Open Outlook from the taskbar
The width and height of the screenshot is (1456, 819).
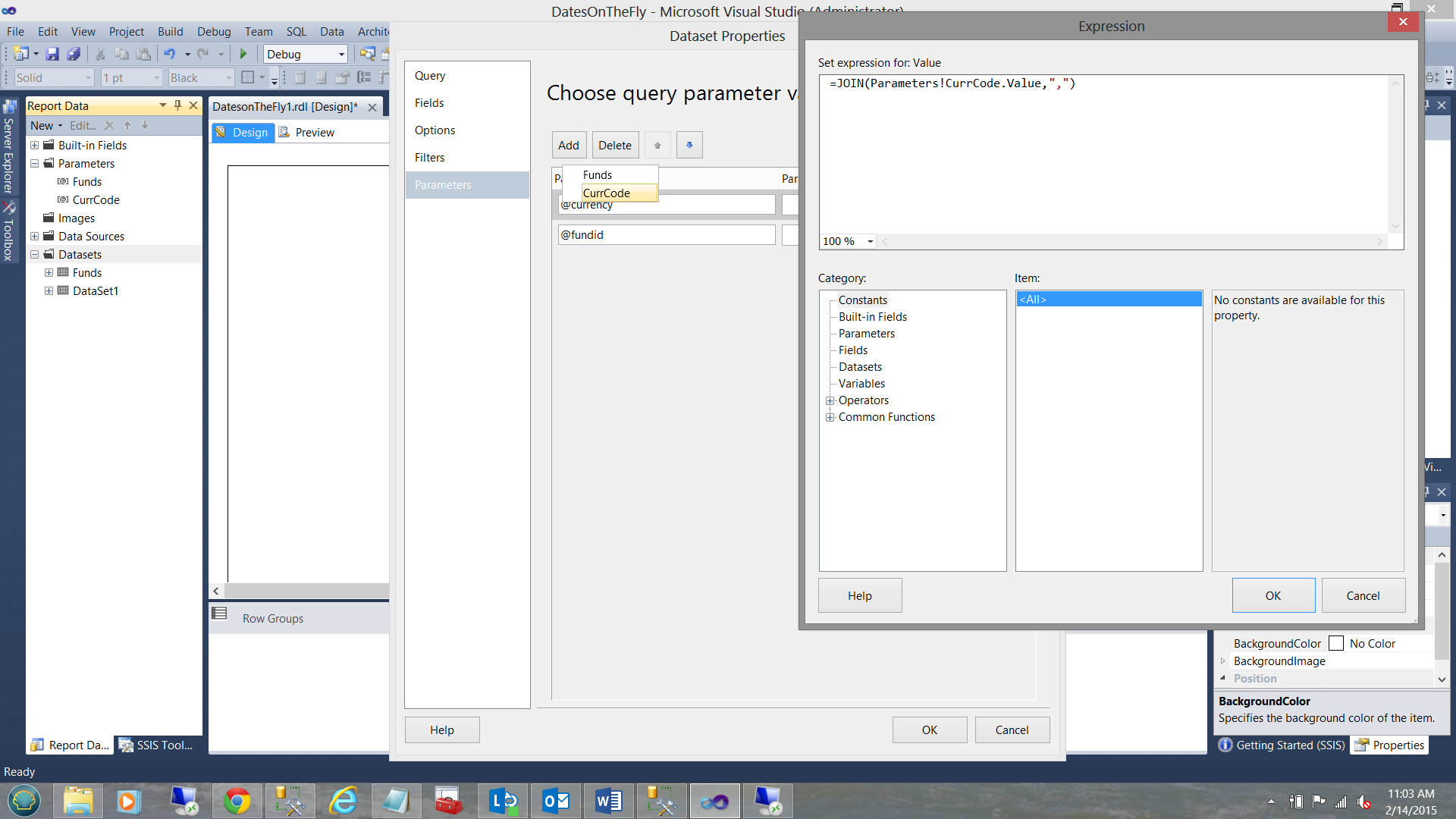click(x=556, y=801)
